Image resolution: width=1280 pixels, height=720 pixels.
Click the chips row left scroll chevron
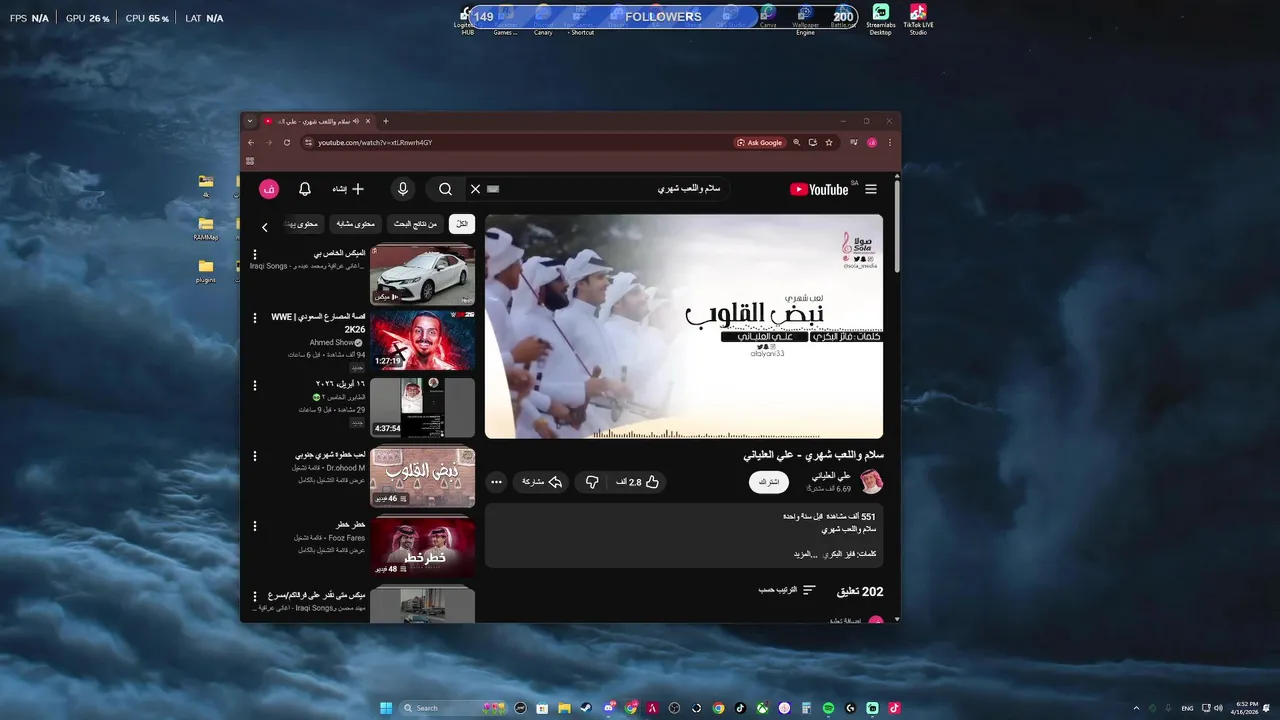click(265, 227)
